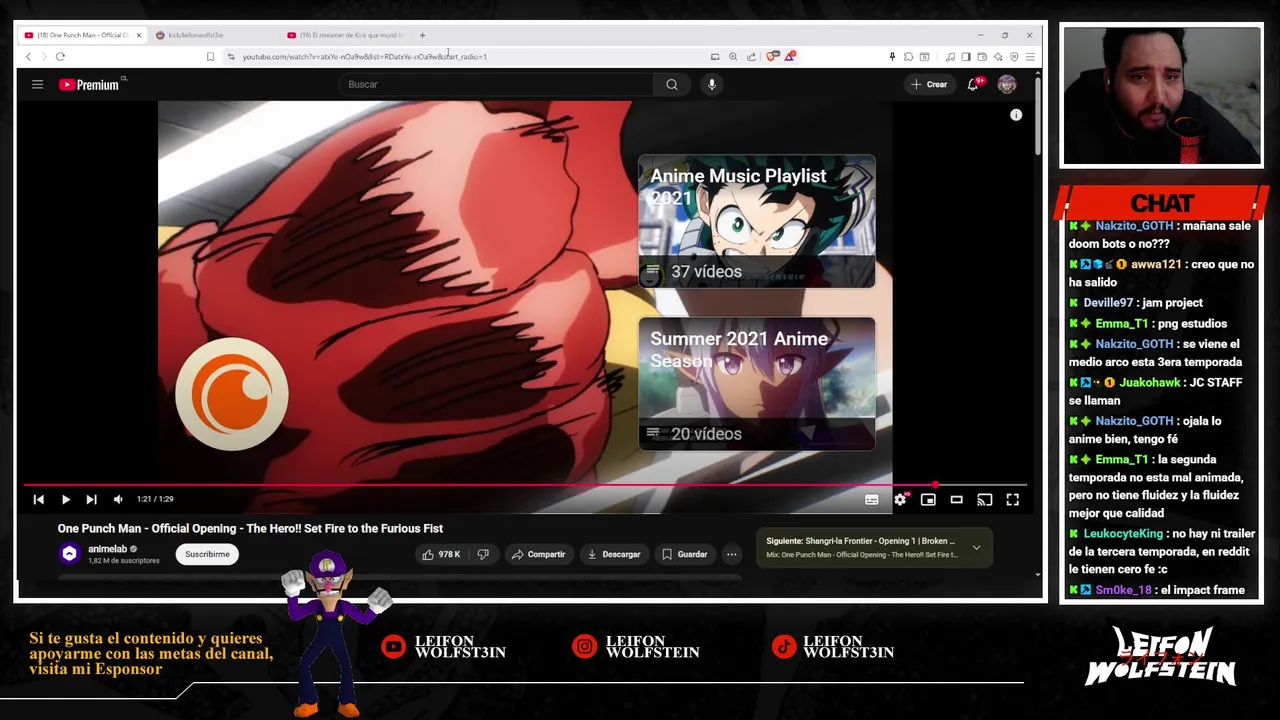This screenshot has height=720, width=1280.
Task: Cast video to a TV
Action: pos(984,499)
